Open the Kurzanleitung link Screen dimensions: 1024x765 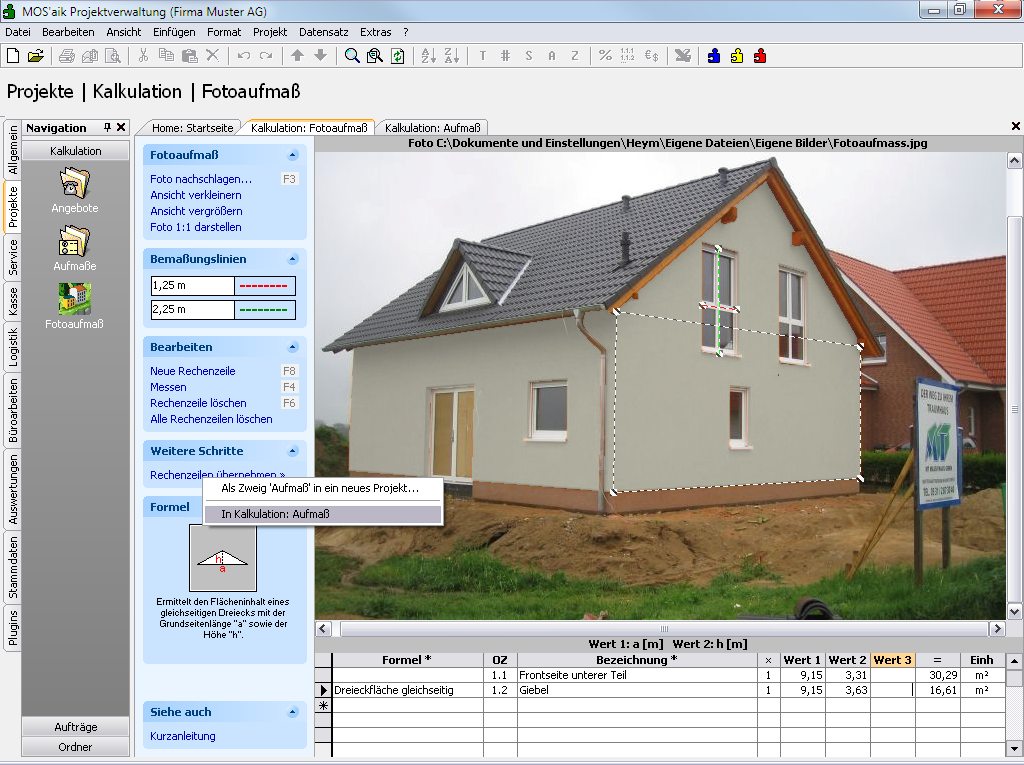183,736
